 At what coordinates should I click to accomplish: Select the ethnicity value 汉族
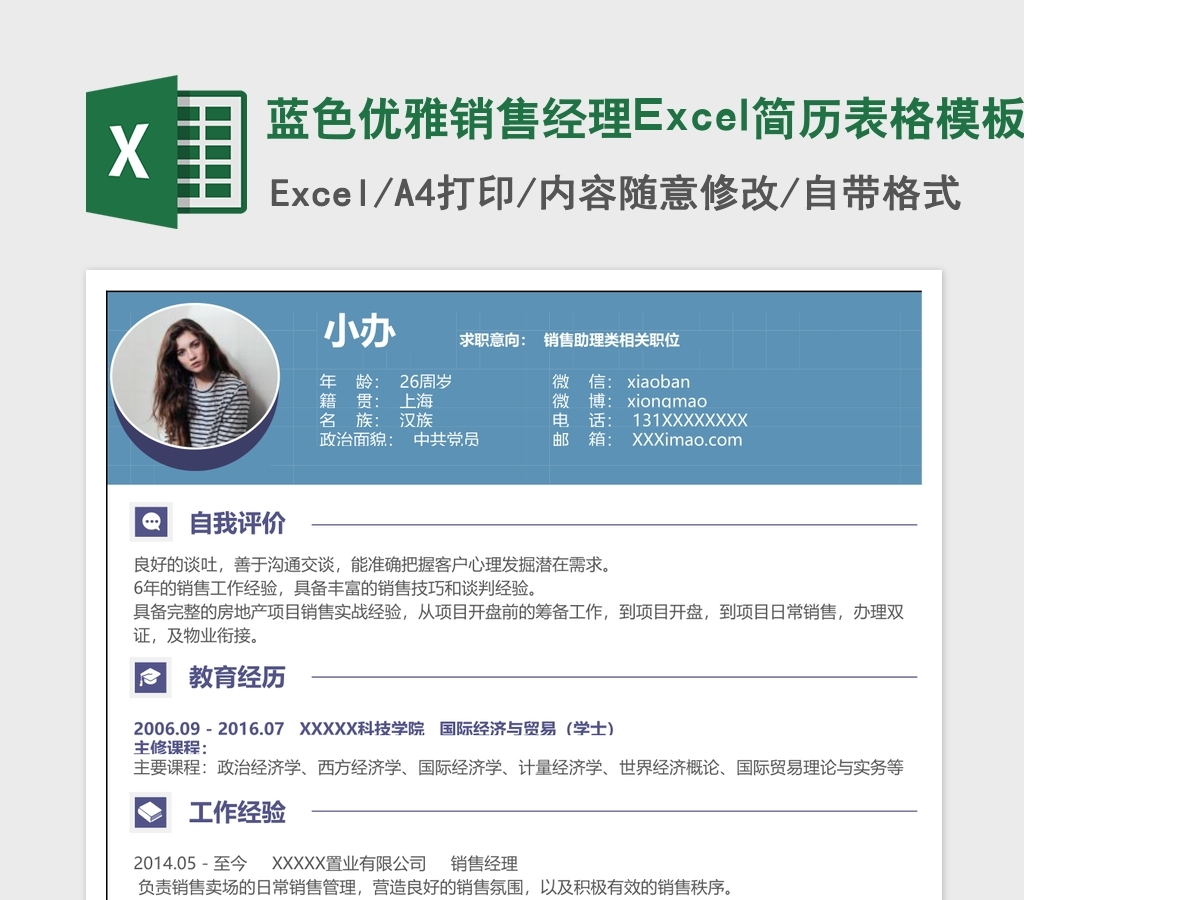pyautogui.click(x=416, y=420)
